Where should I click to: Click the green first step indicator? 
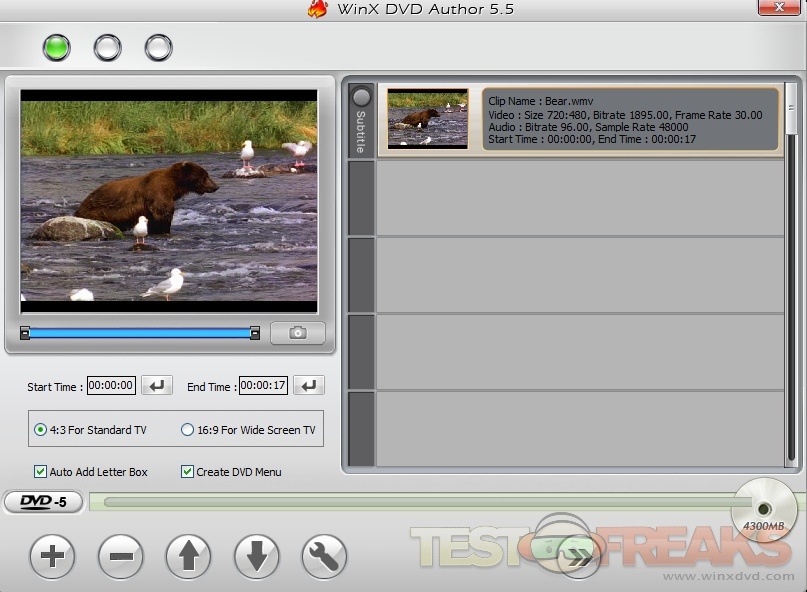[x=56, y=47]
